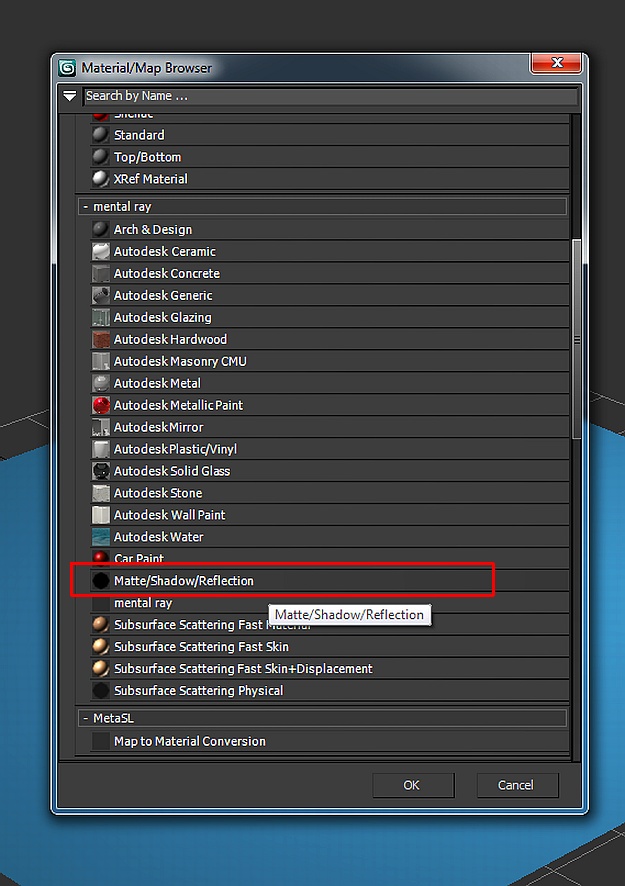Viewport: 625px width, 886px height.
Task: Select the Autodesk Wall Paint entry
Action: [x=330, y=515]
